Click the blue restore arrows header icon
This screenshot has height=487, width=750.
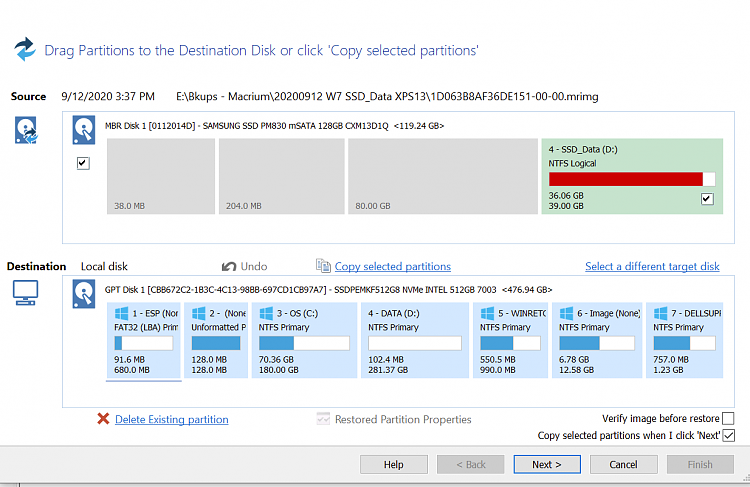pyautogui.click(x=25, y=49)
